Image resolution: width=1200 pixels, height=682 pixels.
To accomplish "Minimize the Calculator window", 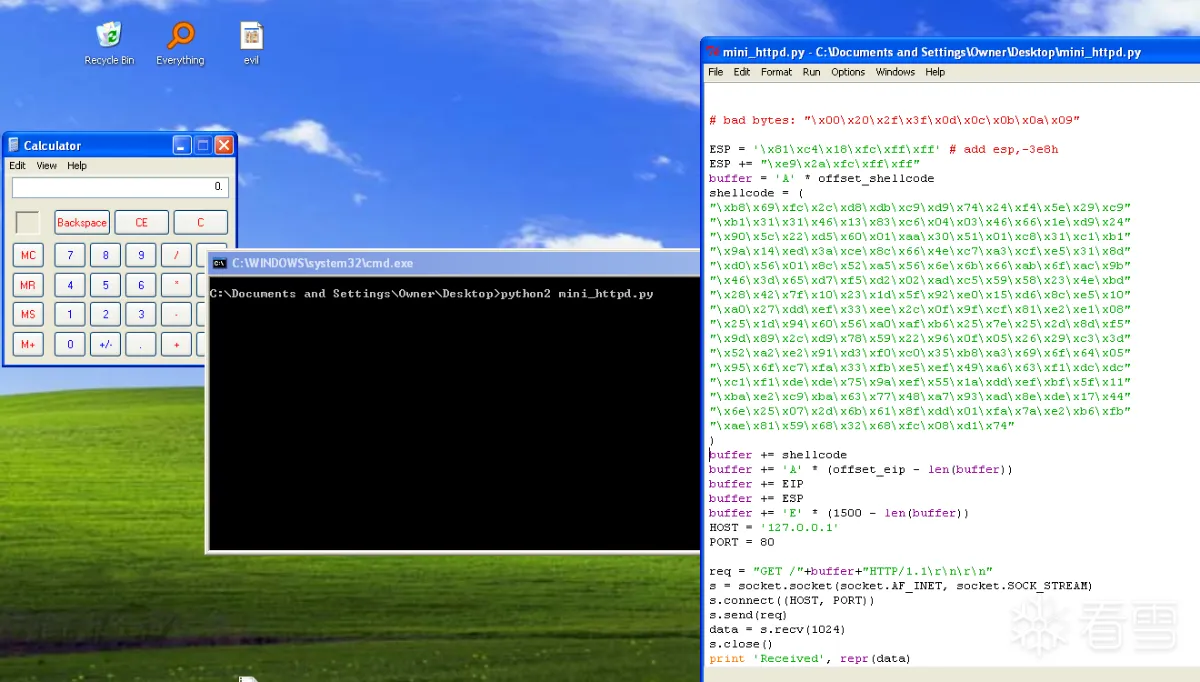I will click(x=181, y=146).
